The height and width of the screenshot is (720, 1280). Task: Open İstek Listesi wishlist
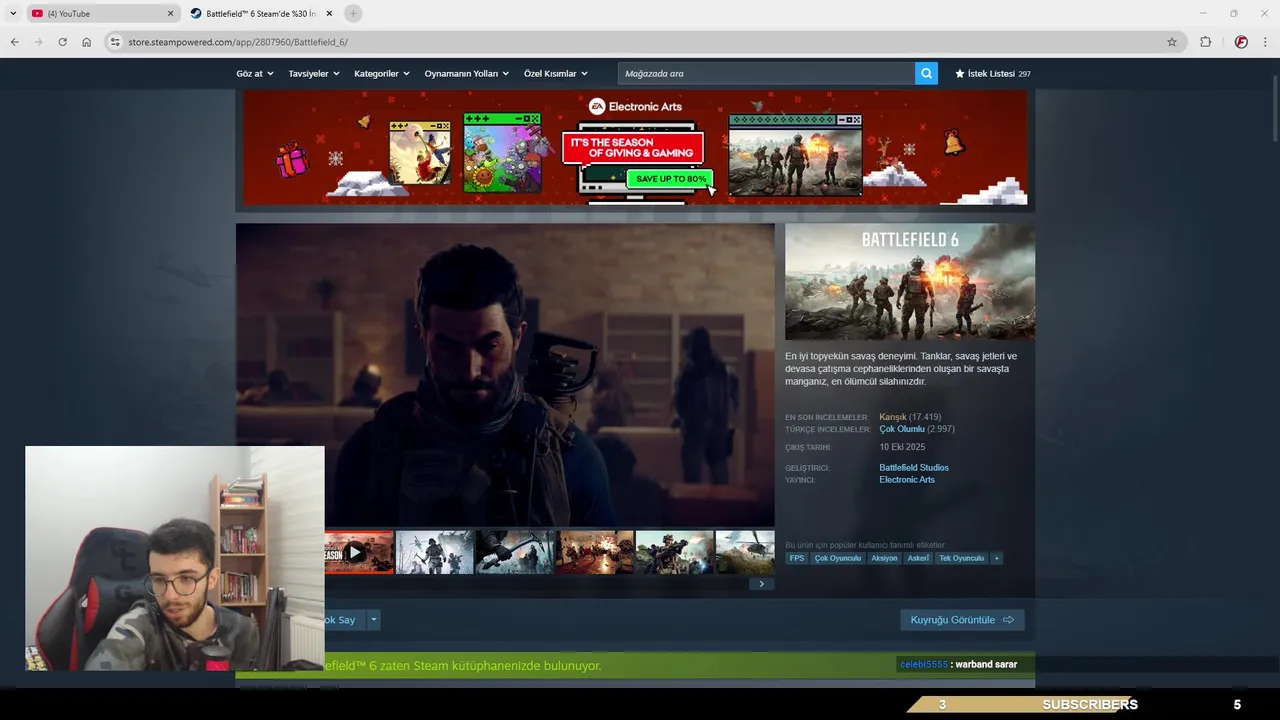pos(991,73)
